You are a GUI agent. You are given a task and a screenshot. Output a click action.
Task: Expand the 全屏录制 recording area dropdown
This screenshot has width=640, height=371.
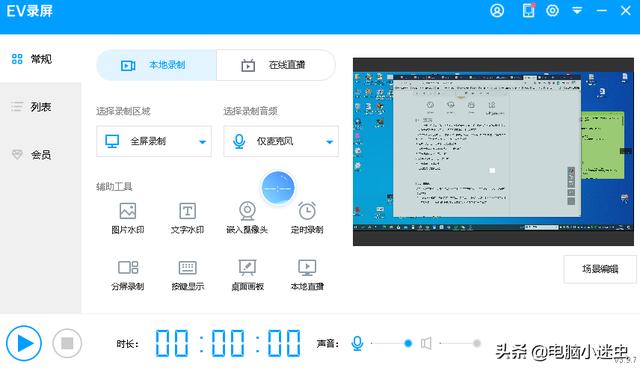click(x=154, y=141)
